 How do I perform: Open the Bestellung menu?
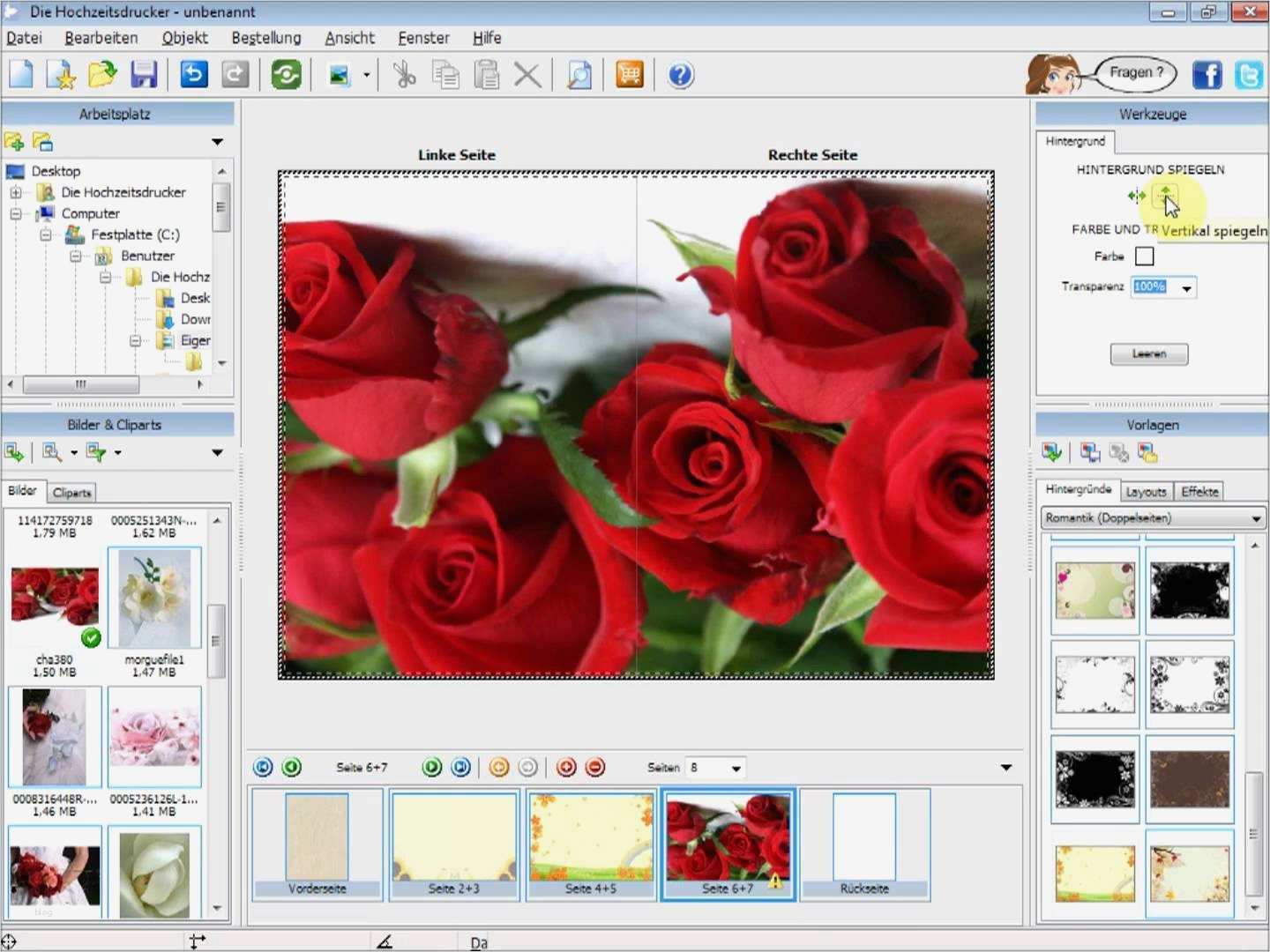[265, 38]
